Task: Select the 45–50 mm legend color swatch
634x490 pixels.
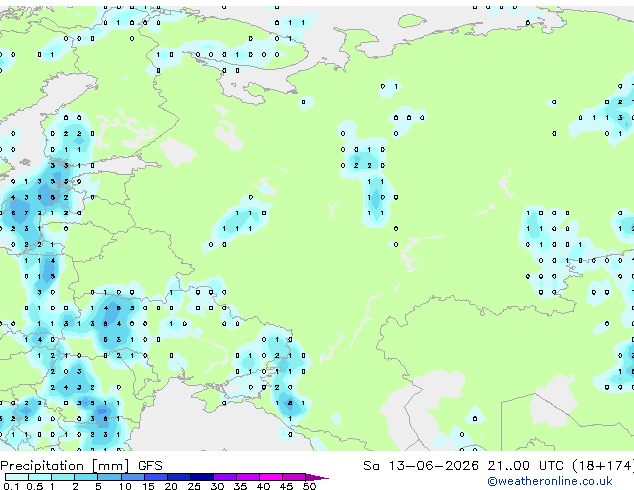Action: click(x=294, y=477)
